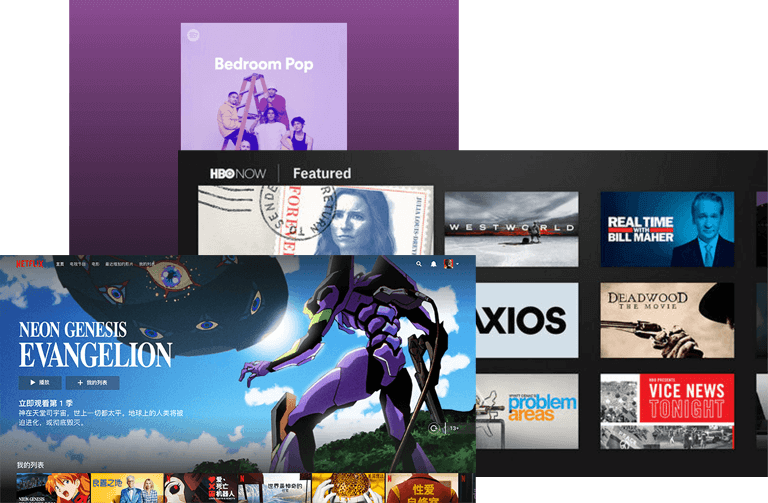The width and height of the screenshot is (768, 503).
Task: Open Netflix notifications bell
Action: (x=434, y=264)
